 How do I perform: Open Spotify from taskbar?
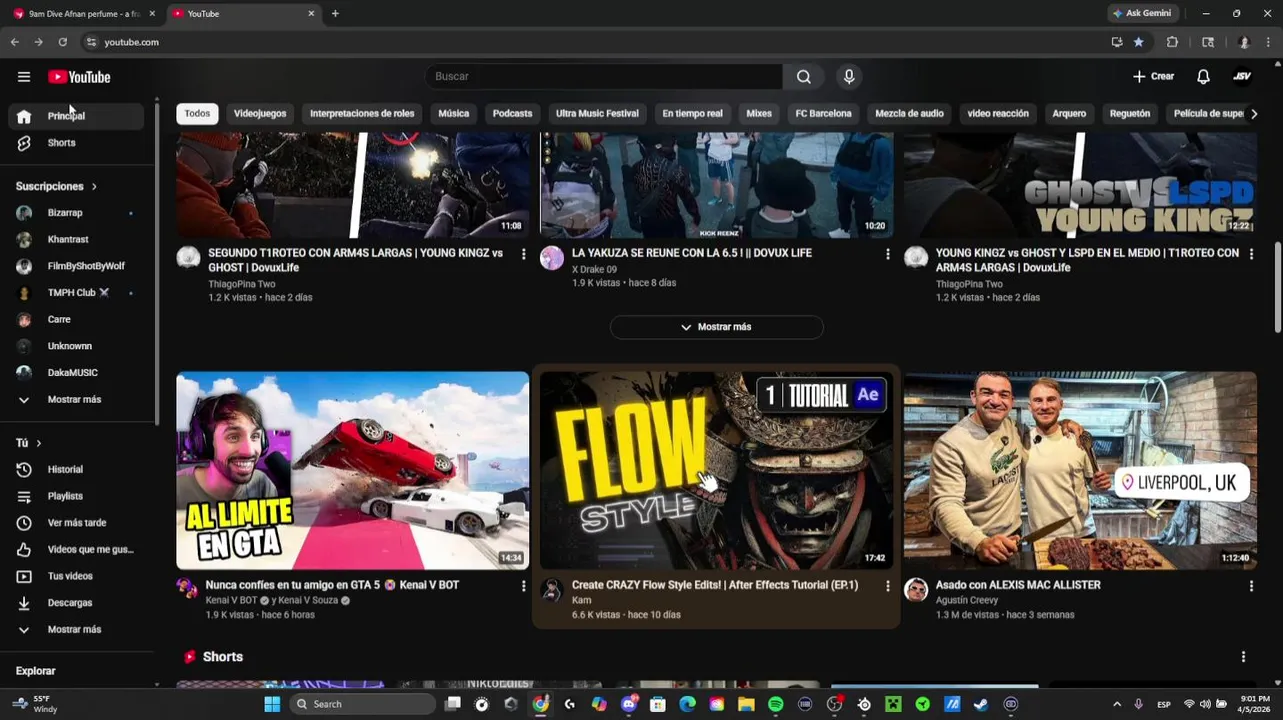point(776,704)
